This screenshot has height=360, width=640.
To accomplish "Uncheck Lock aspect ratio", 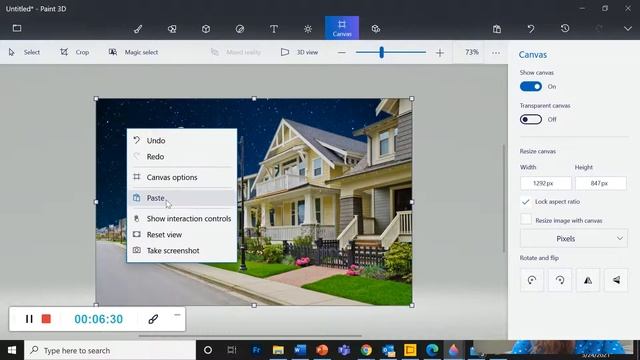I will point(526,202).
